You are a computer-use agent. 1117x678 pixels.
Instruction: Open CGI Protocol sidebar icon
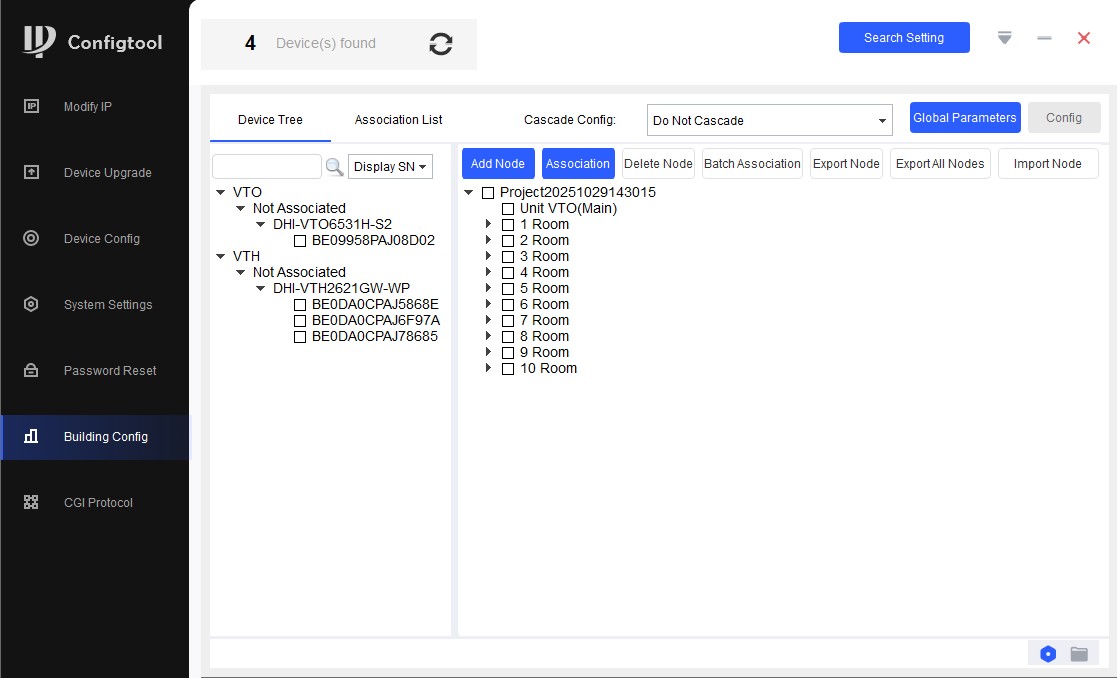coord(31,502)
